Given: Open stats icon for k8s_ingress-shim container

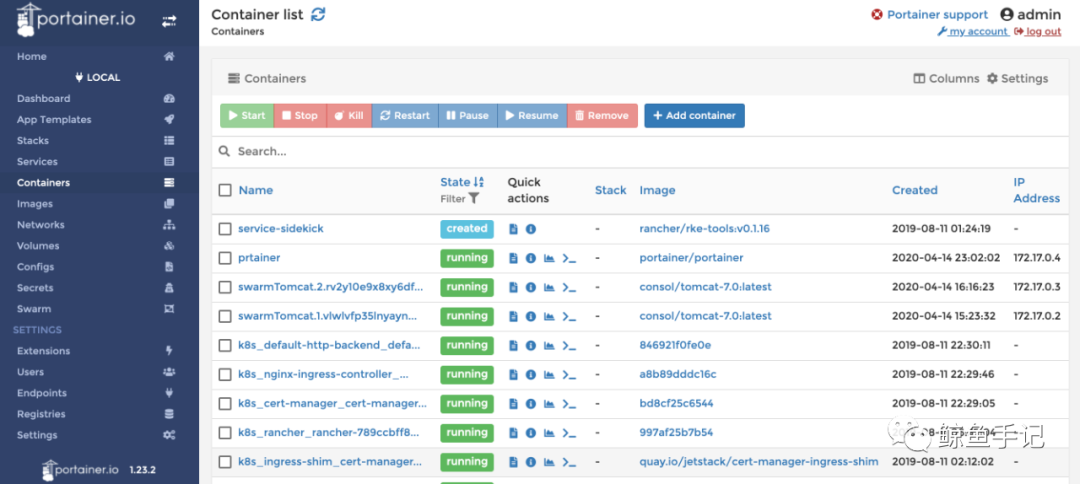Looking at the screenshot, I should [x=549, y=462].
